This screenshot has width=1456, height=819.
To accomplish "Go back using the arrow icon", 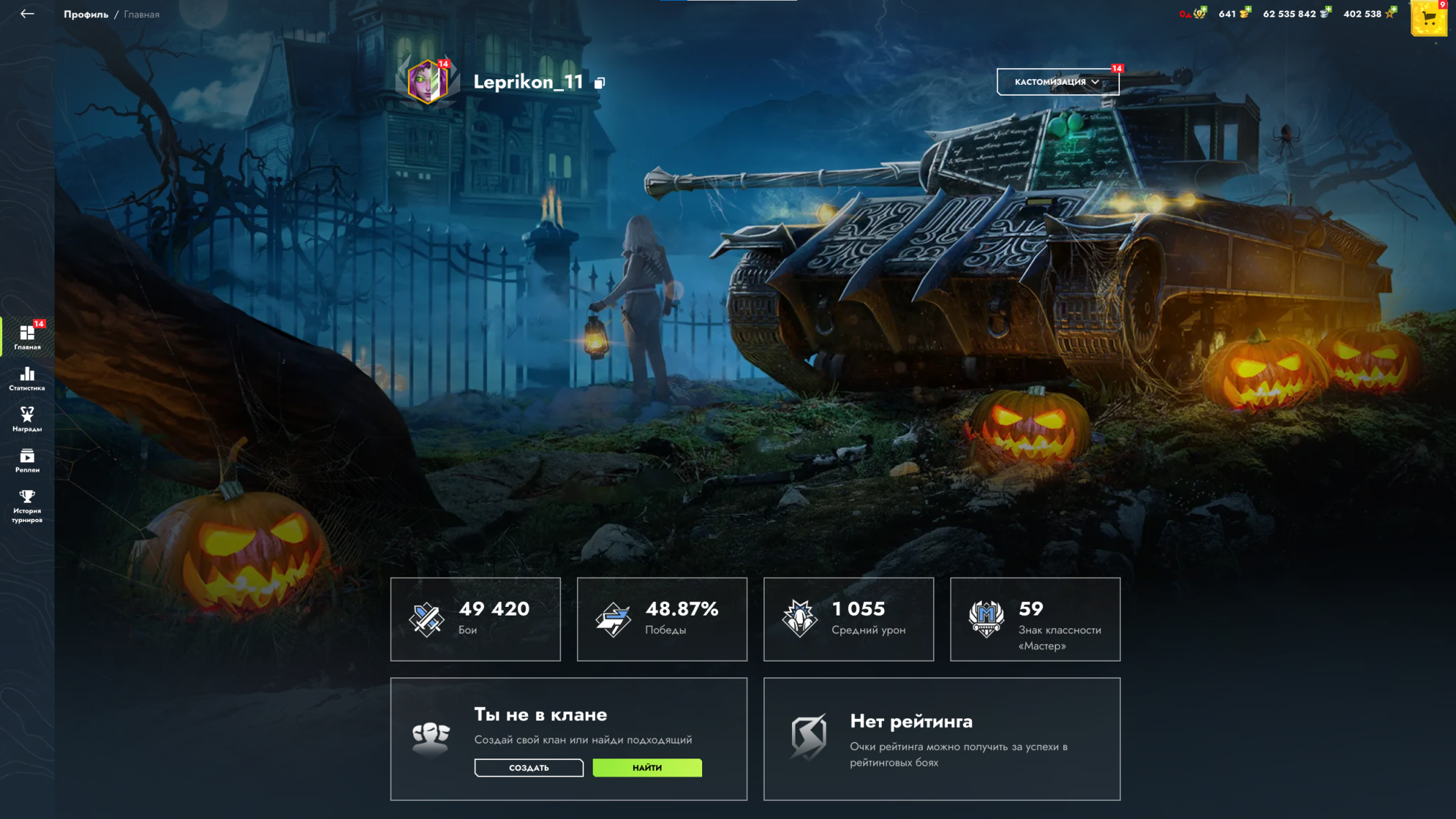I will 27,14.
